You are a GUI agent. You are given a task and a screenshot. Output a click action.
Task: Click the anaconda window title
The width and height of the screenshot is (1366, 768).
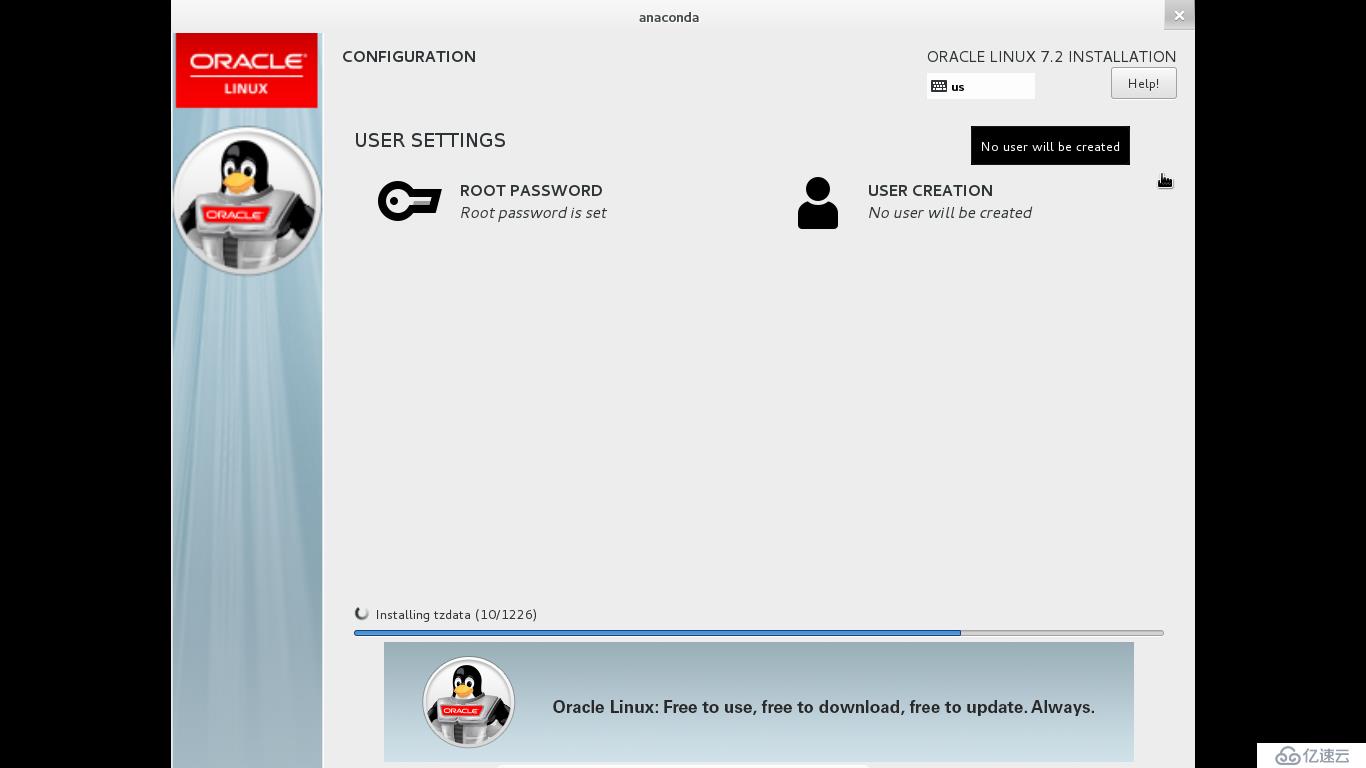[x=669, y=17]
